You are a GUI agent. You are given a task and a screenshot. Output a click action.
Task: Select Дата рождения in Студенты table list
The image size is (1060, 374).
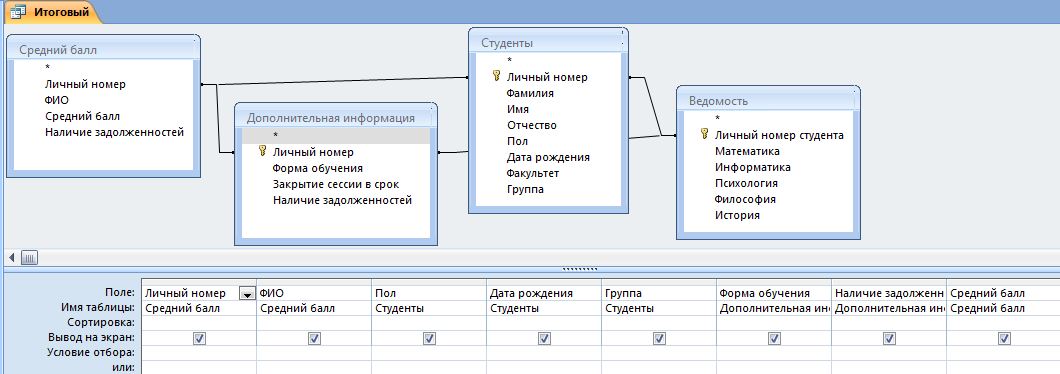[548, 158]
